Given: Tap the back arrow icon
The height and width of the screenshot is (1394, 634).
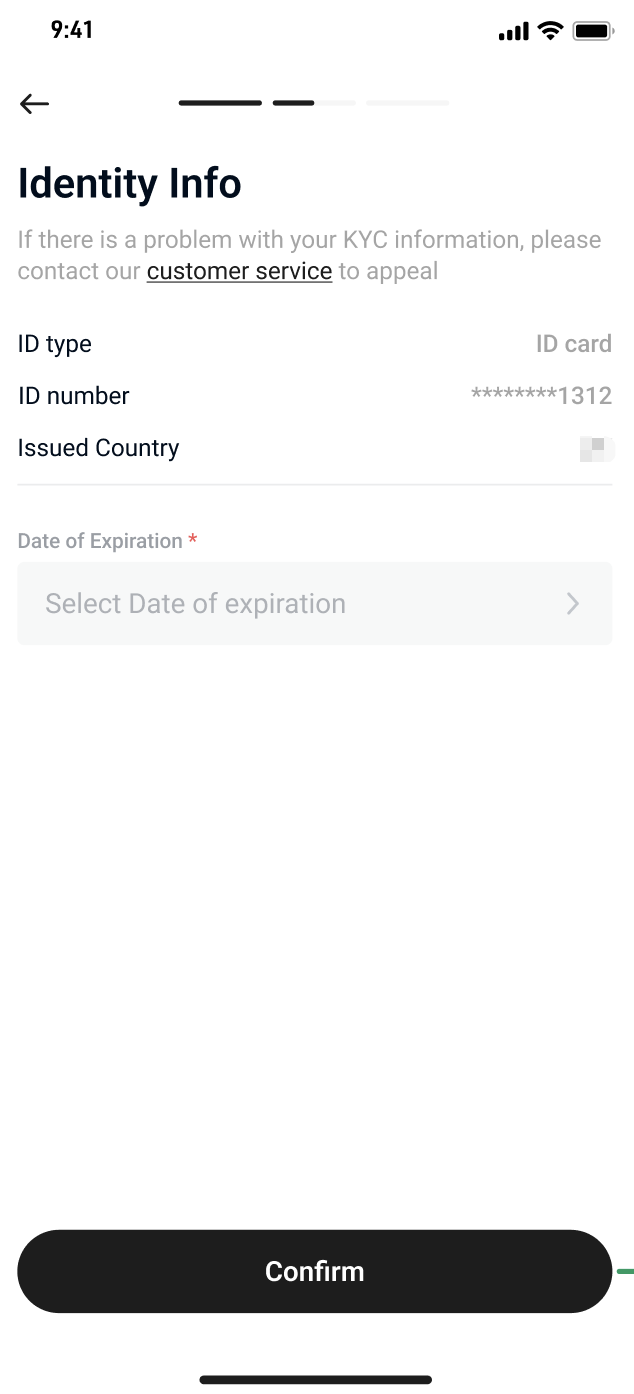Looking at the screenshot, I should (x=34, y=103).
